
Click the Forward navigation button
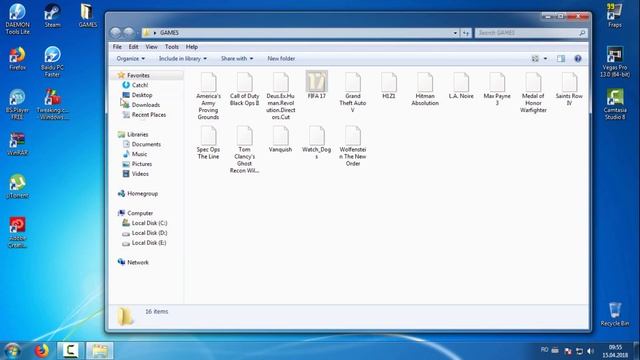click(129, 33)
